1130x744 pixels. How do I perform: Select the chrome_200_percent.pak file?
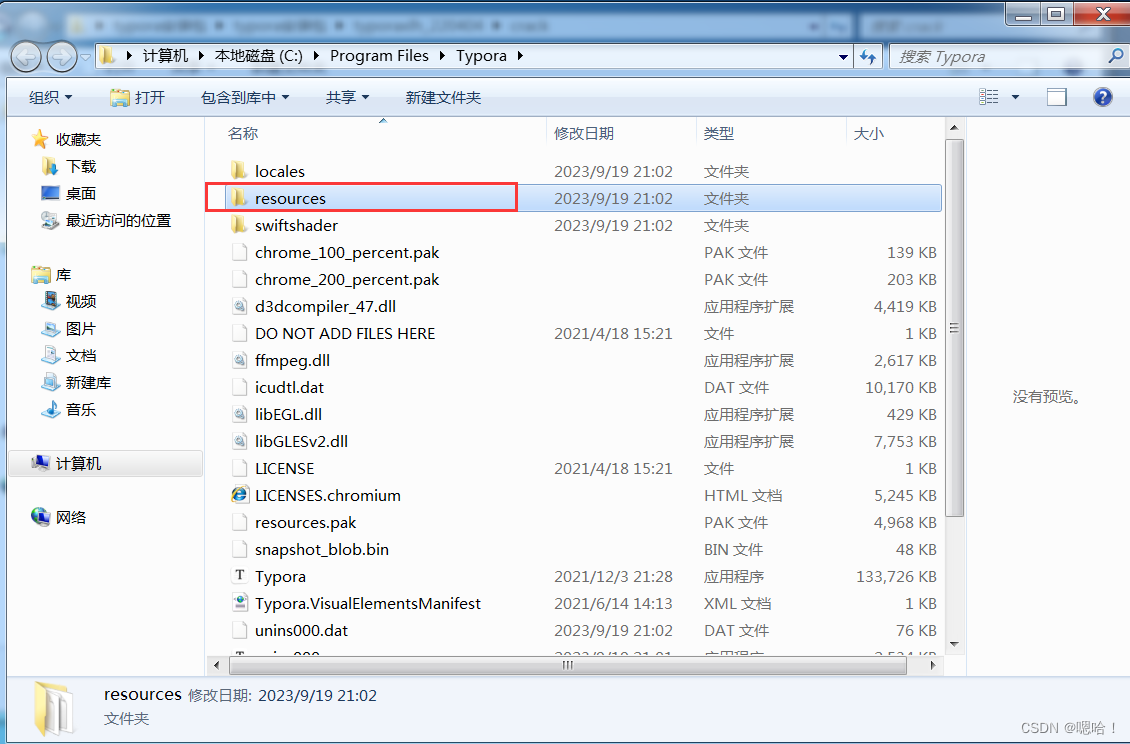click(x=347, y=279)
